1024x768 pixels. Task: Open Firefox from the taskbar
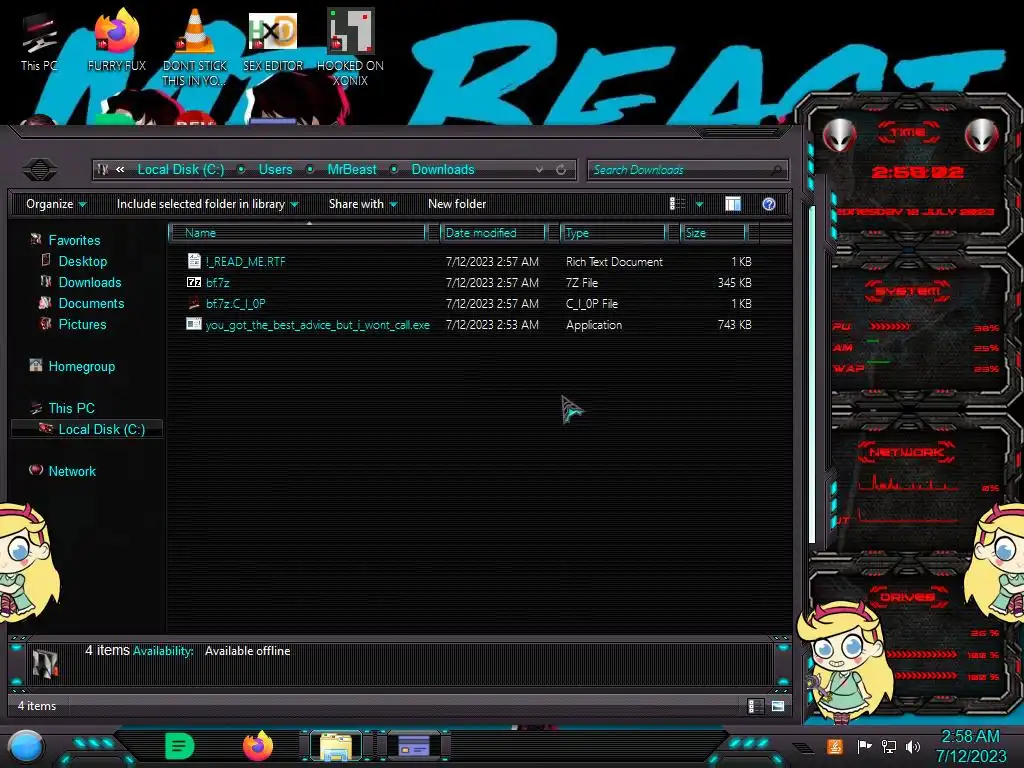coord(258,746)
